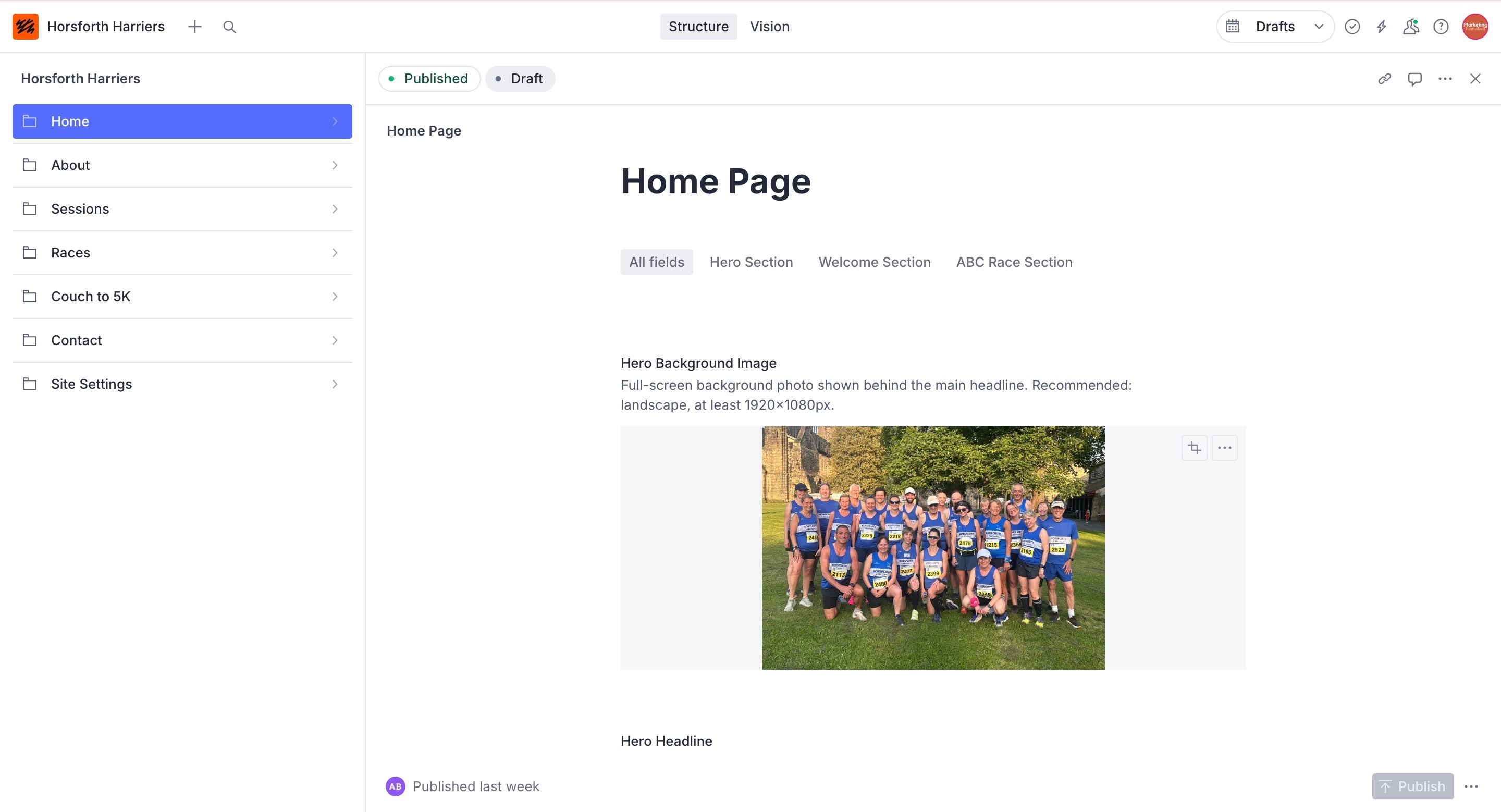Click folder icon of Races item
Screen dimensions: 1501x812
[30, 252]
